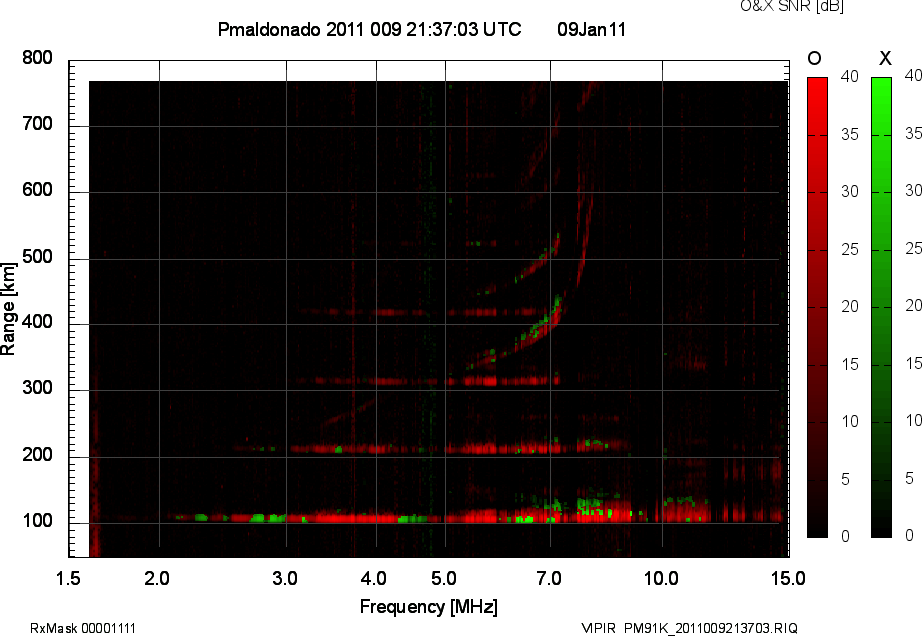Click the 20 dB label beside the O scale
Image resolution: width=922 pixels, height=636 pixels.
(849, 307)
